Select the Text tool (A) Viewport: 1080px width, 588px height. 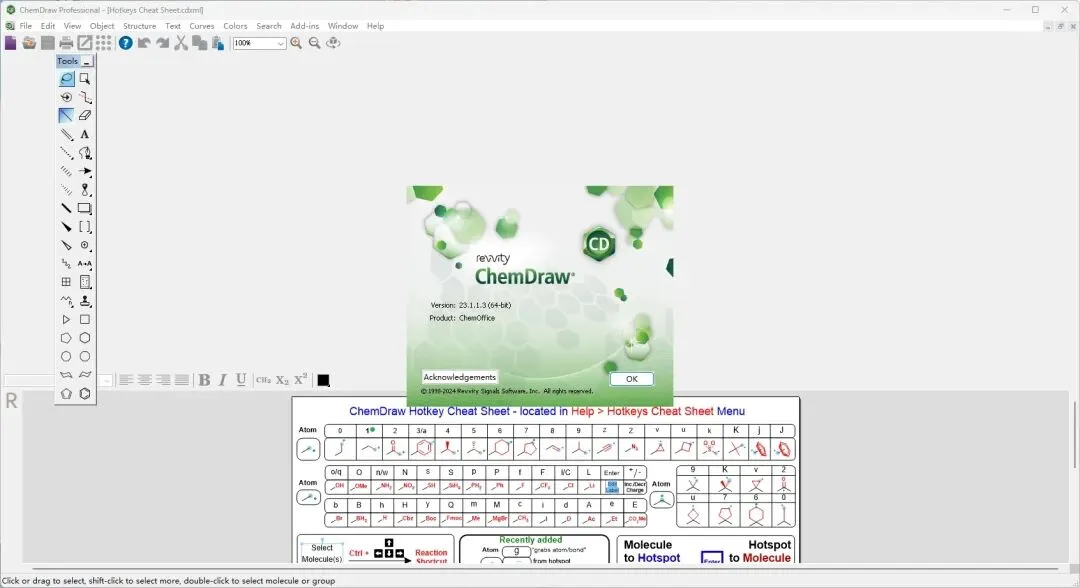[x=85, y=134]
